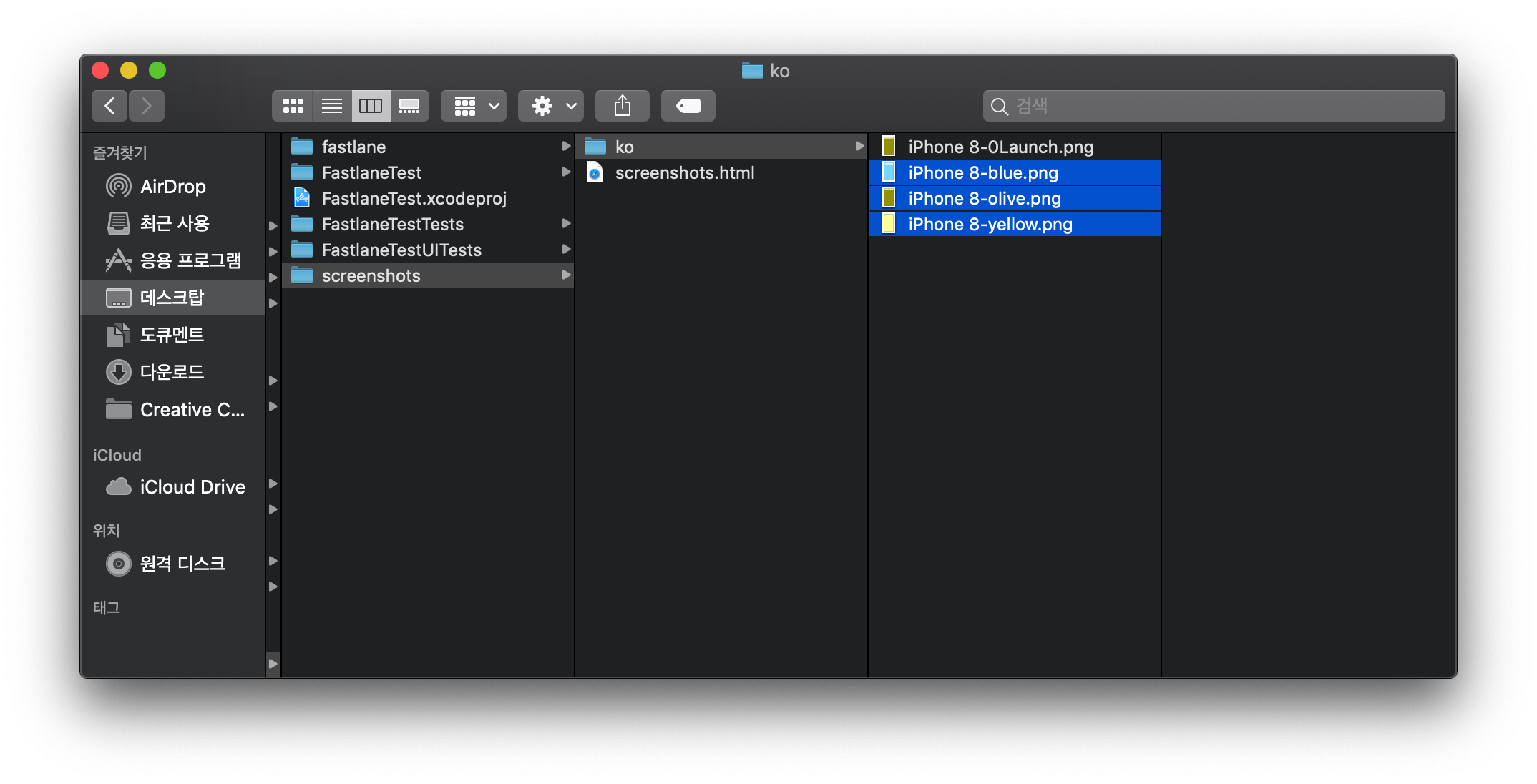Image resolution: width=1537 pixels, height=784 pixels.
Task: Go back with the left arrow
Action: (x=109, y=106)
